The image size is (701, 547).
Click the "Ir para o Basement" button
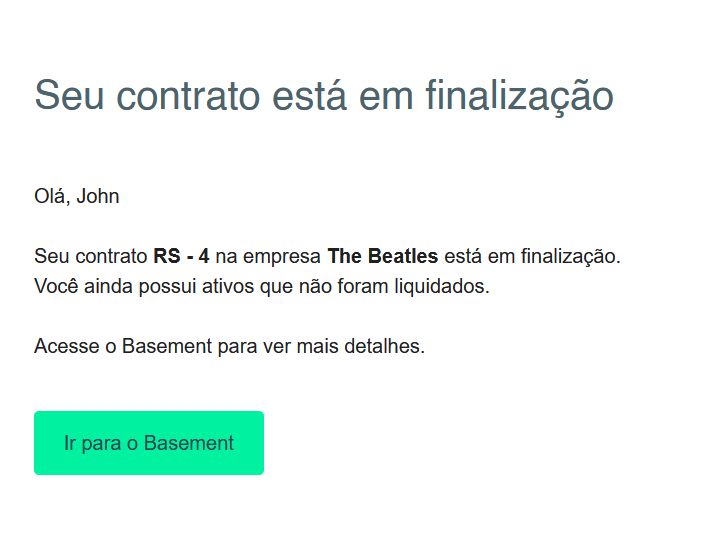click(x=149, y=443)
